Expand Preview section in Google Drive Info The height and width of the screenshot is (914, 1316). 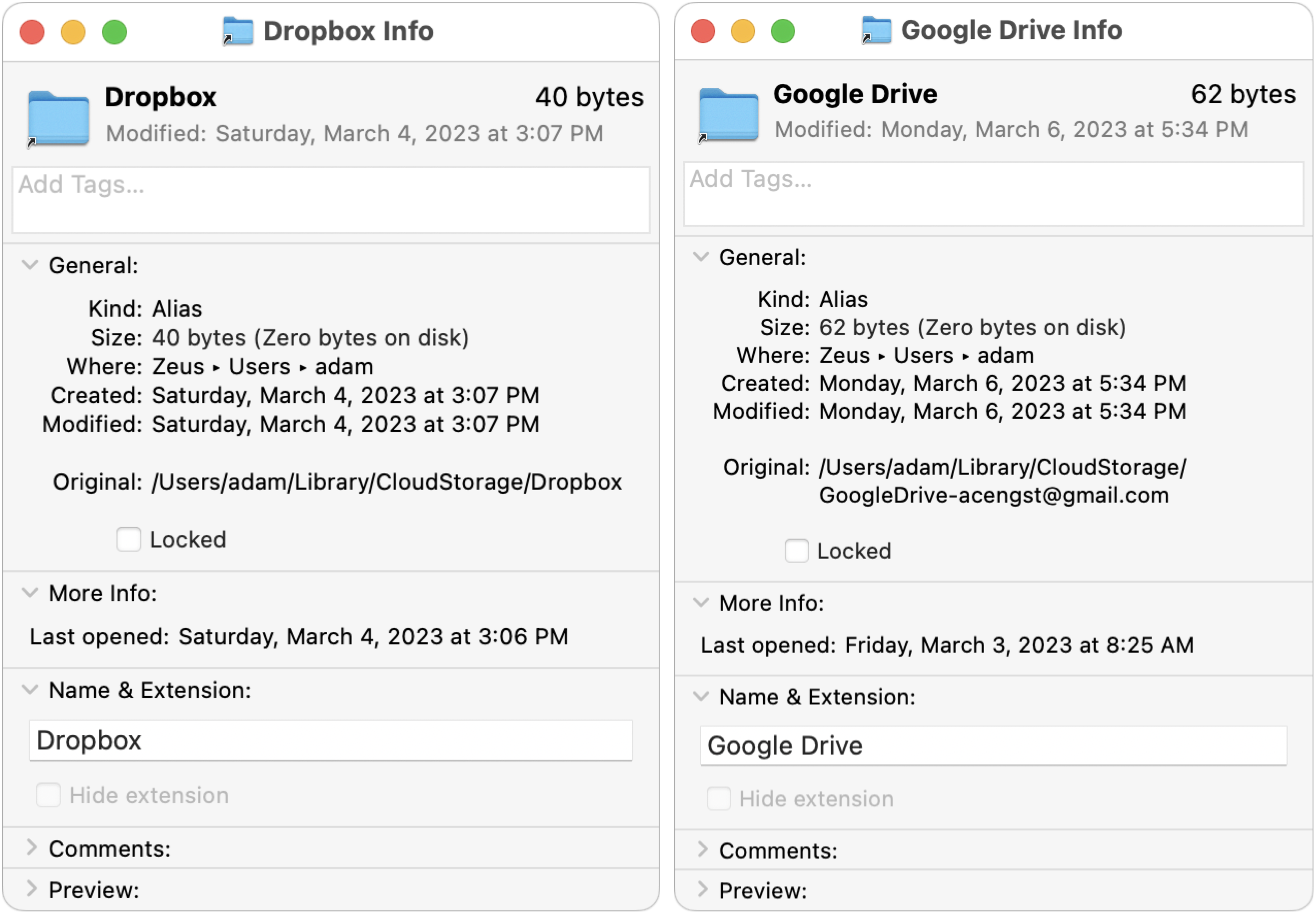click(x=702, y=889)
